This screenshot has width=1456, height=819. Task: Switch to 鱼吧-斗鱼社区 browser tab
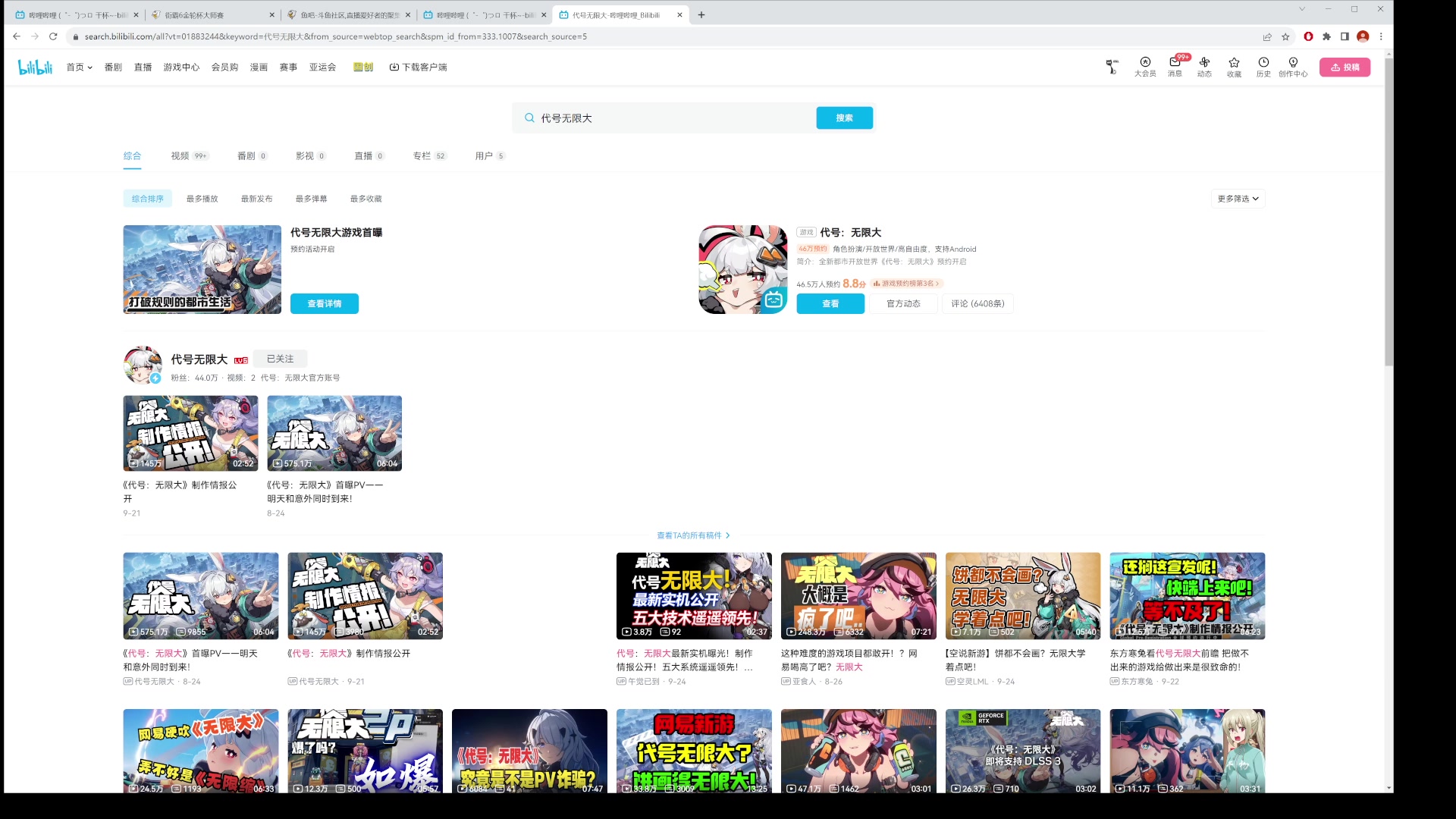tap(349, 14)
